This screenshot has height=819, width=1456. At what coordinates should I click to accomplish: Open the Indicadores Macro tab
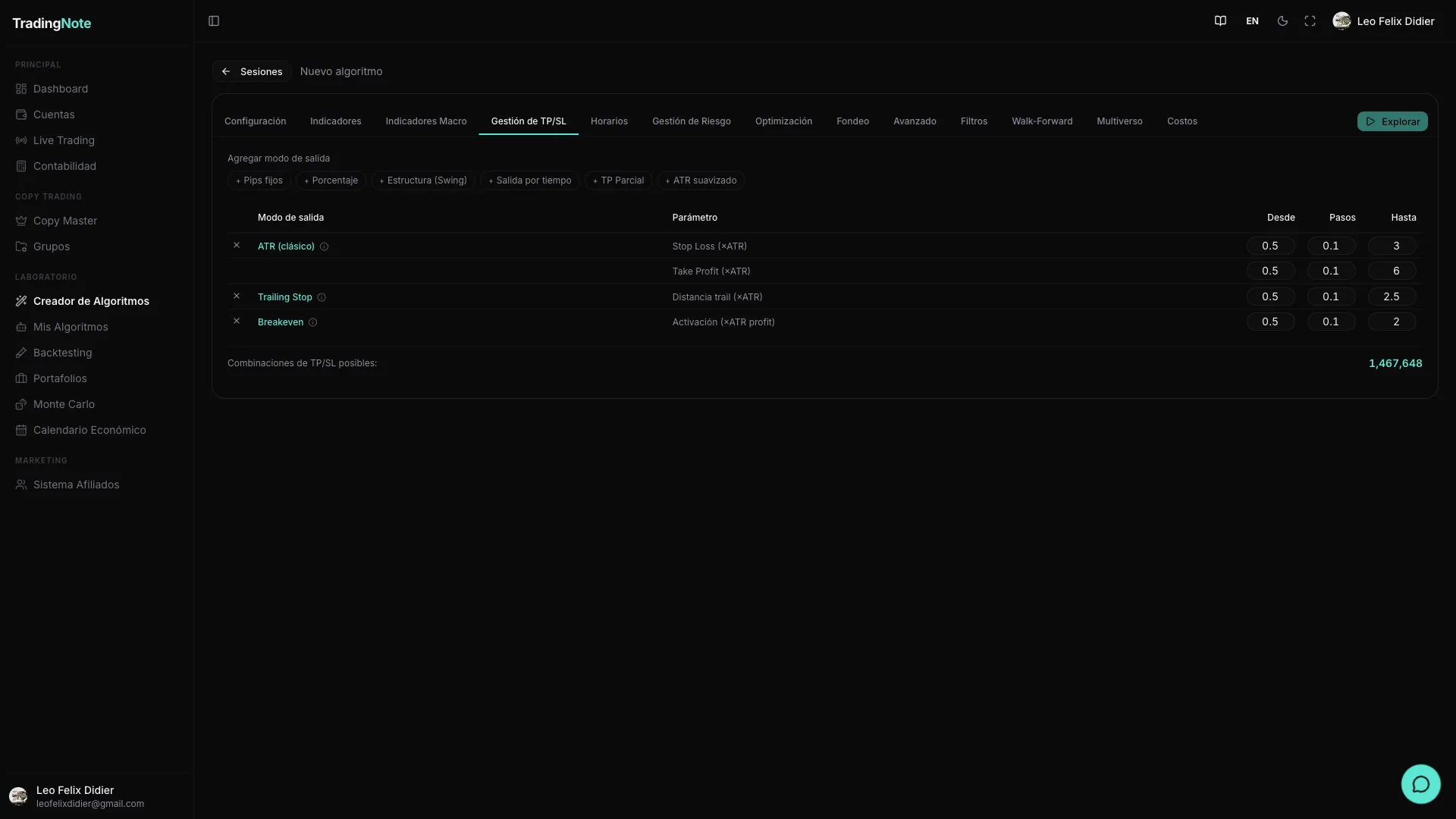point(426,121)
